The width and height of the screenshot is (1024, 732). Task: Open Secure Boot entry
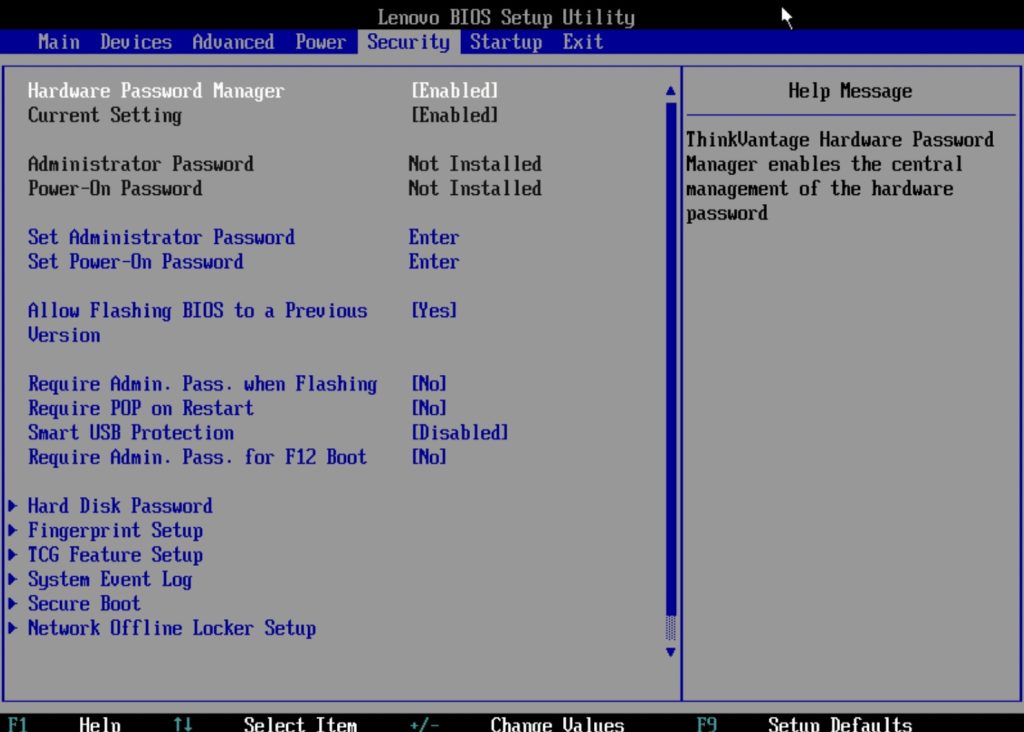tap(84, 603)
